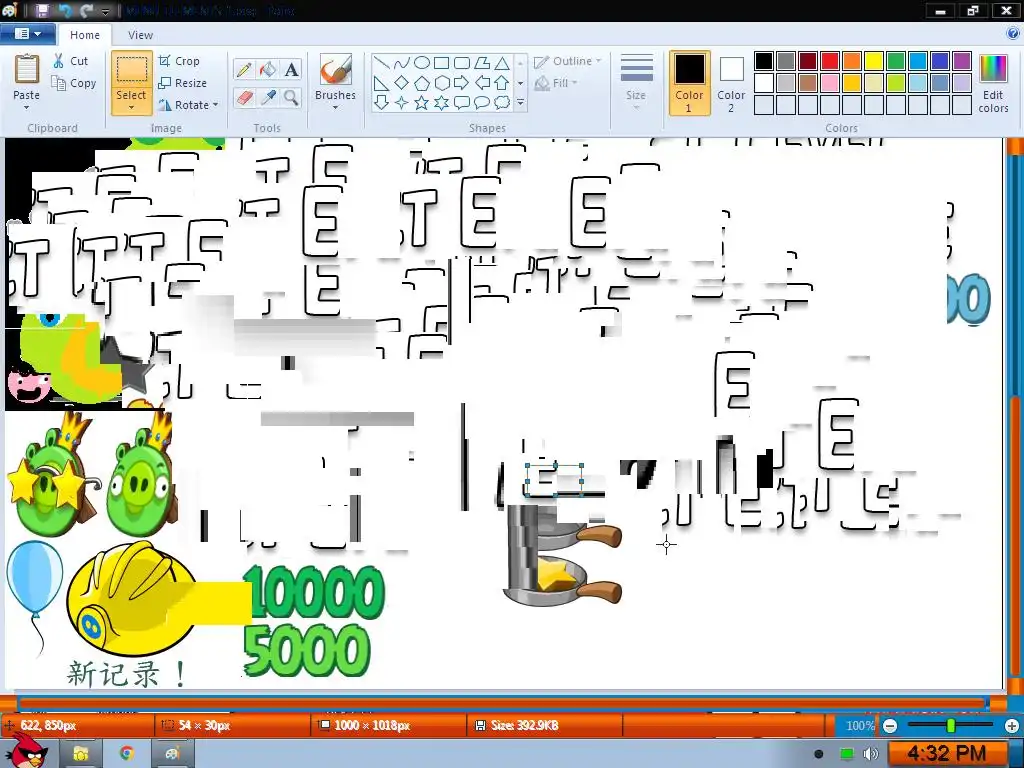Image resolution: width=1024 pixels, height=768 pixels.
Task: Click the Cut scissors button
Action: coord(71,61)
